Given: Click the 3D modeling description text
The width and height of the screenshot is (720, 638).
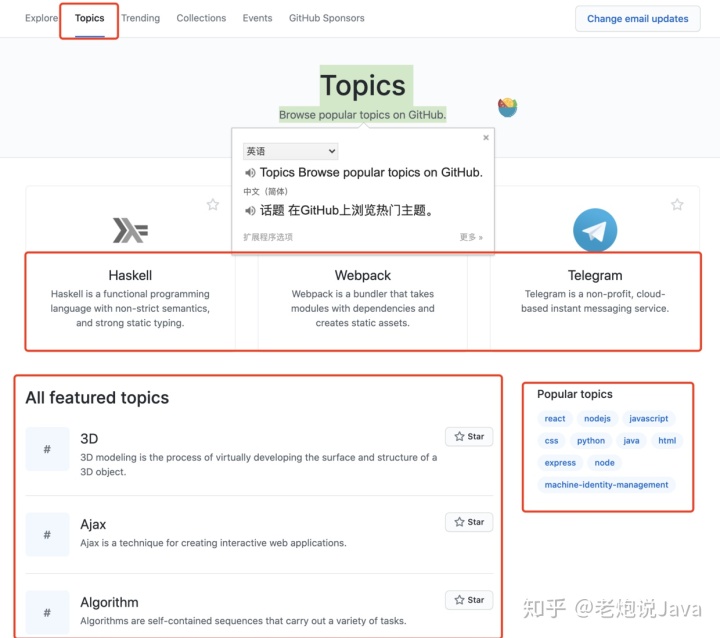Looking at the screenshot, I should [x=259, y=464].
